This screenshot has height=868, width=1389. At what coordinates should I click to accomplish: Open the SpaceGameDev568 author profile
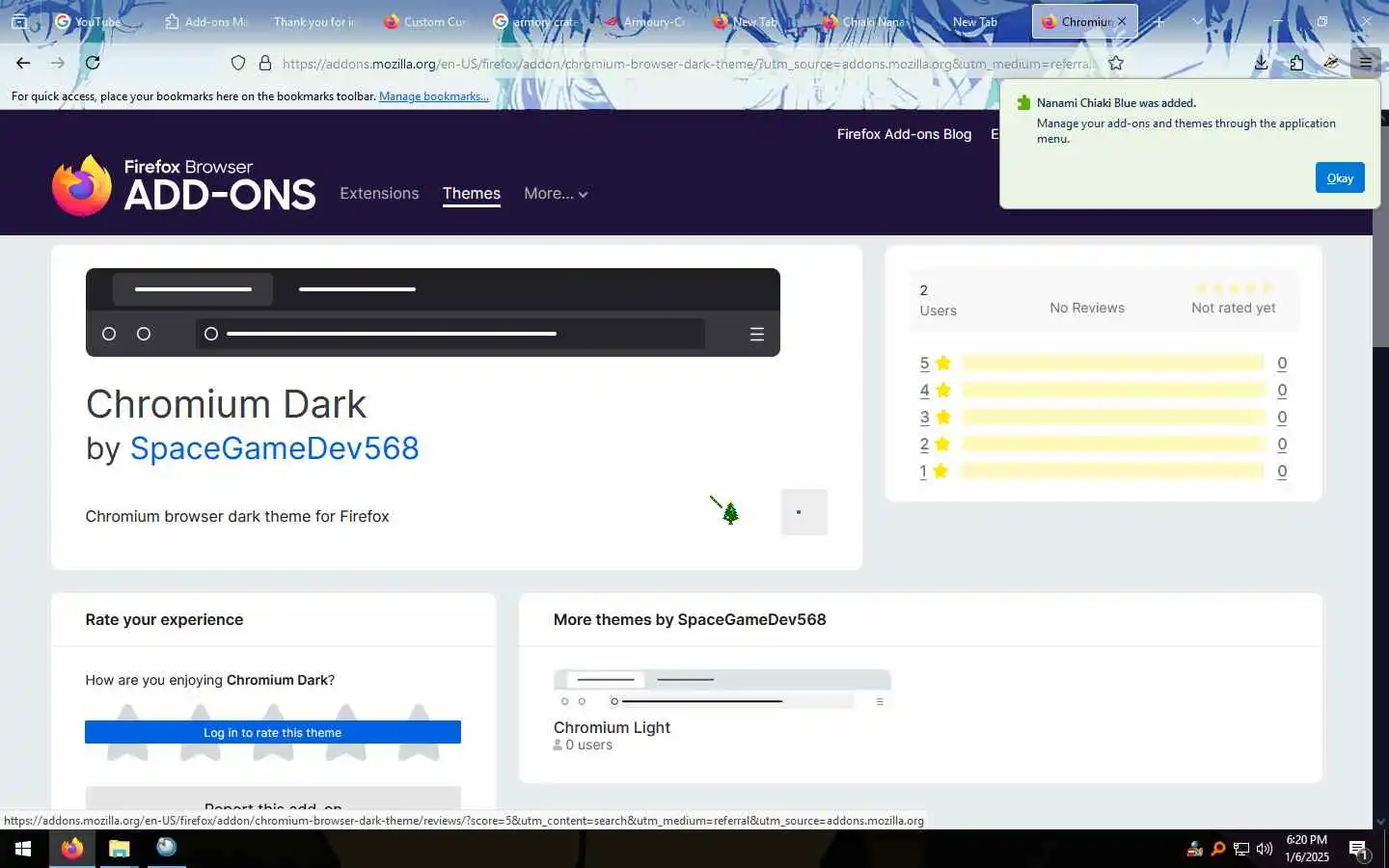pyautogui.click(x=275, y=448)
